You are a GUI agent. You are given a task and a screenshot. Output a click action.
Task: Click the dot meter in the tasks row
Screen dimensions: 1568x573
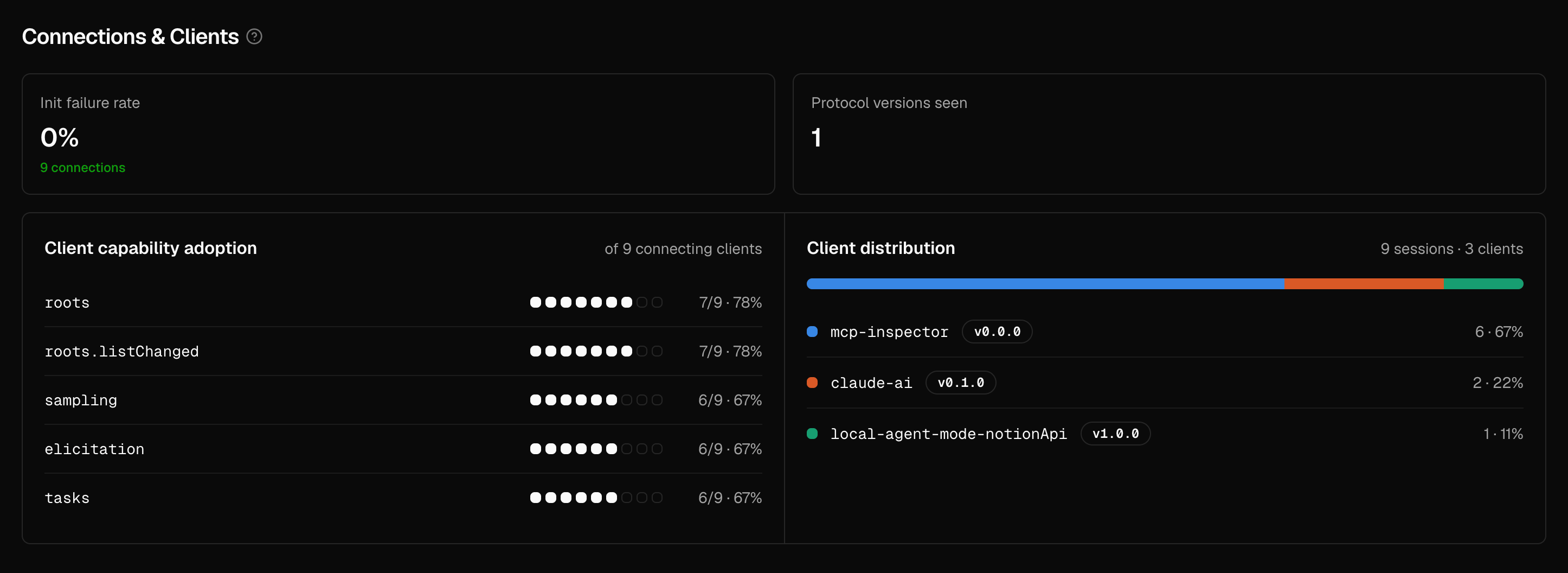[x=596, y=498]
